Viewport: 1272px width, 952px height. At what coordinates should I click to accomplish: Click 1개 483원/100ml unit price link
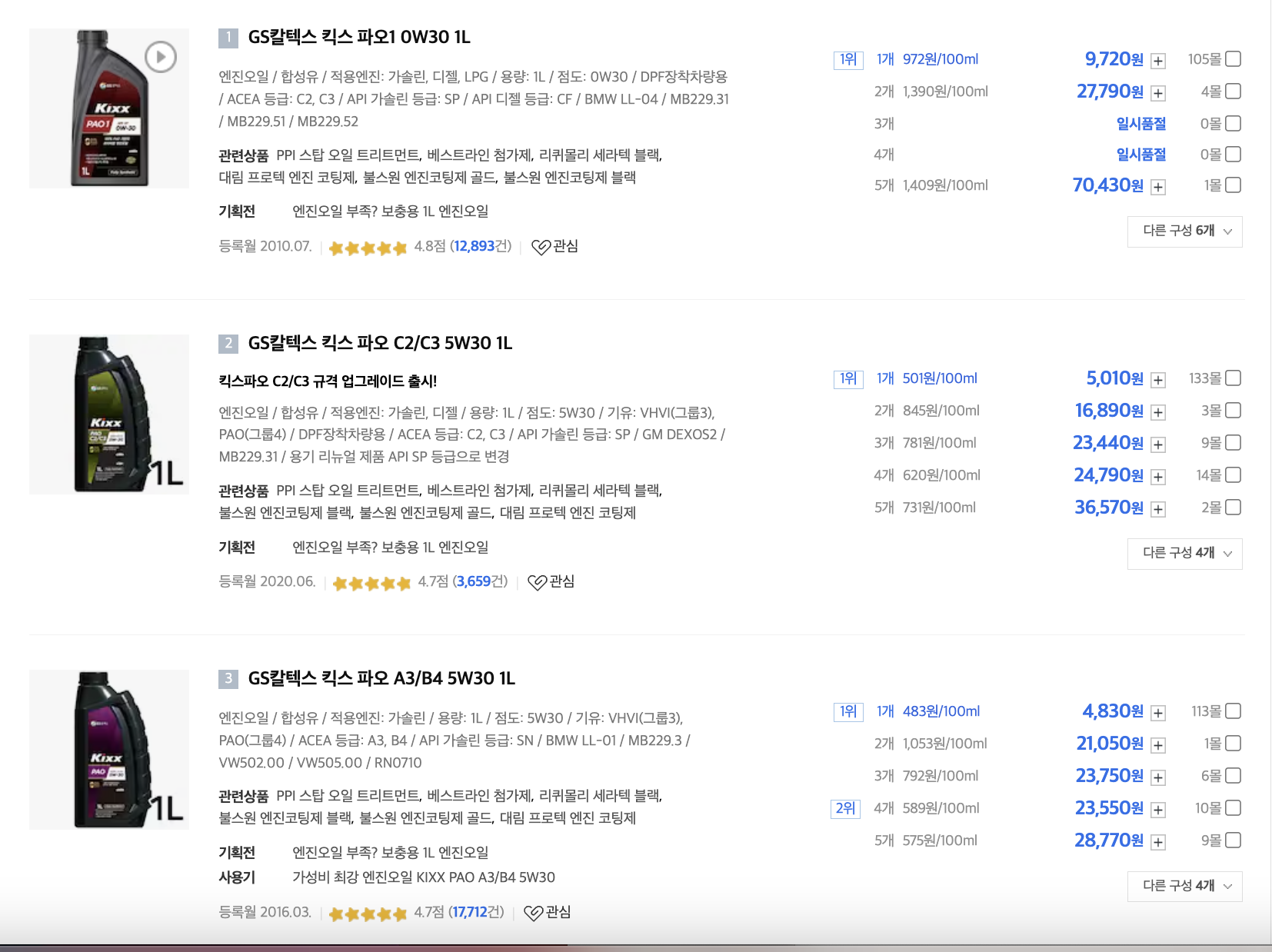coord(928,711)
